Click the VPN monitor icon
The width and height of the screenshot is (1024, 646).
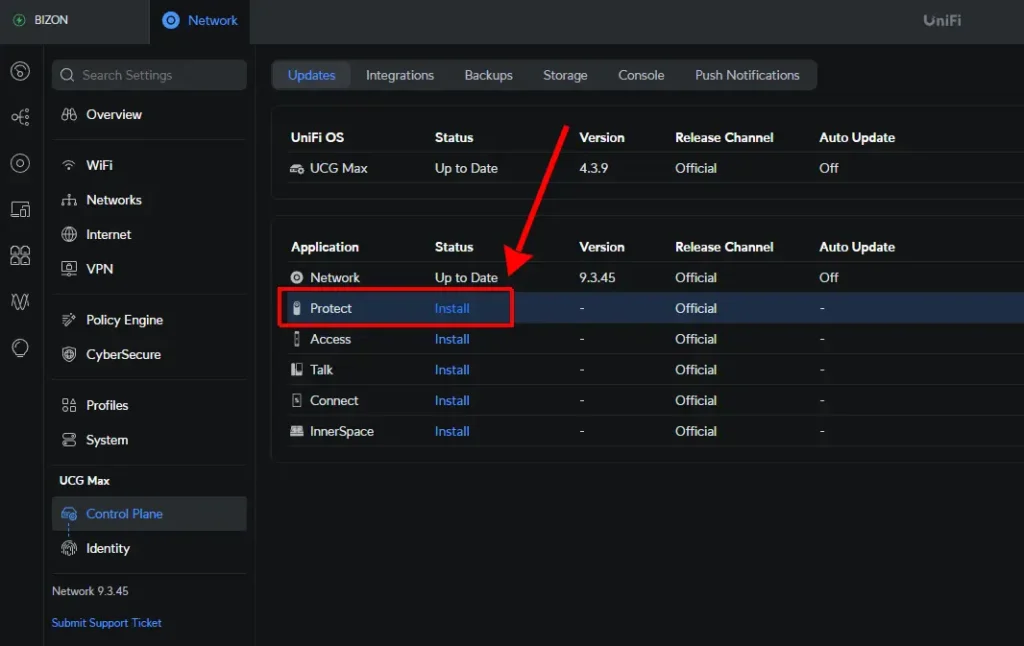tap(69, 269)
